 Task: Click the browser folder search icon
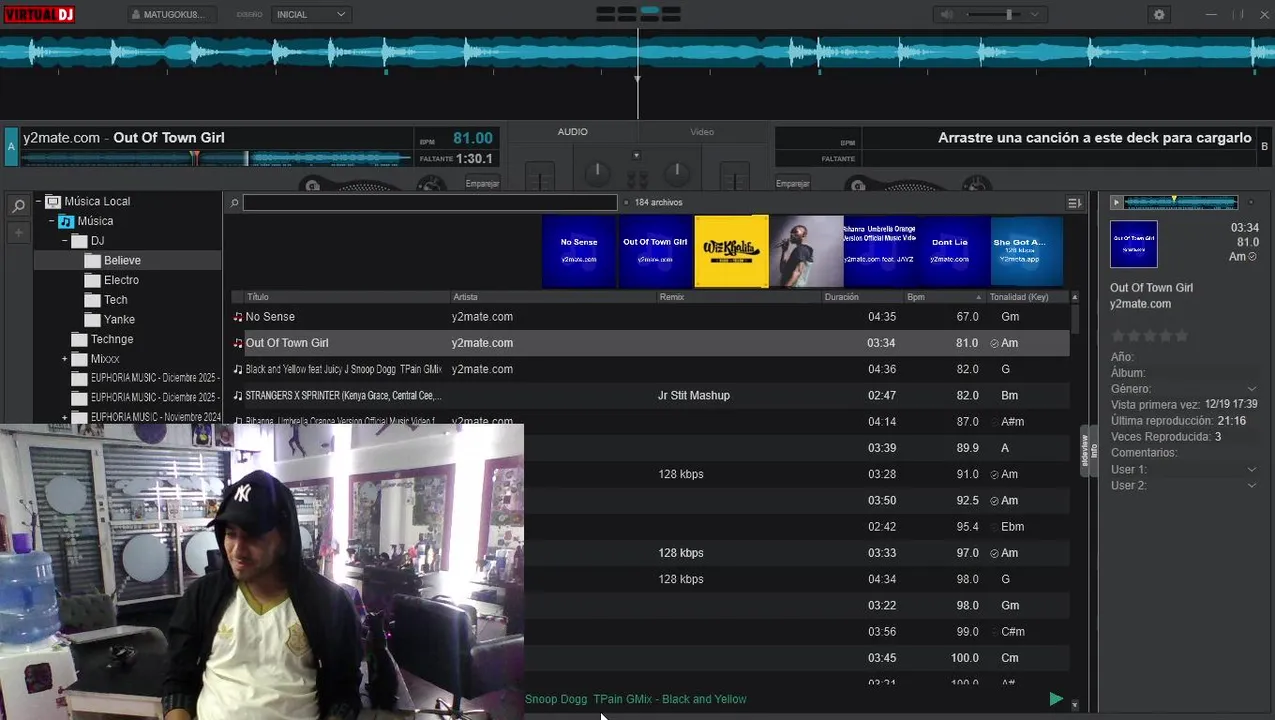(x=18, y=206)
